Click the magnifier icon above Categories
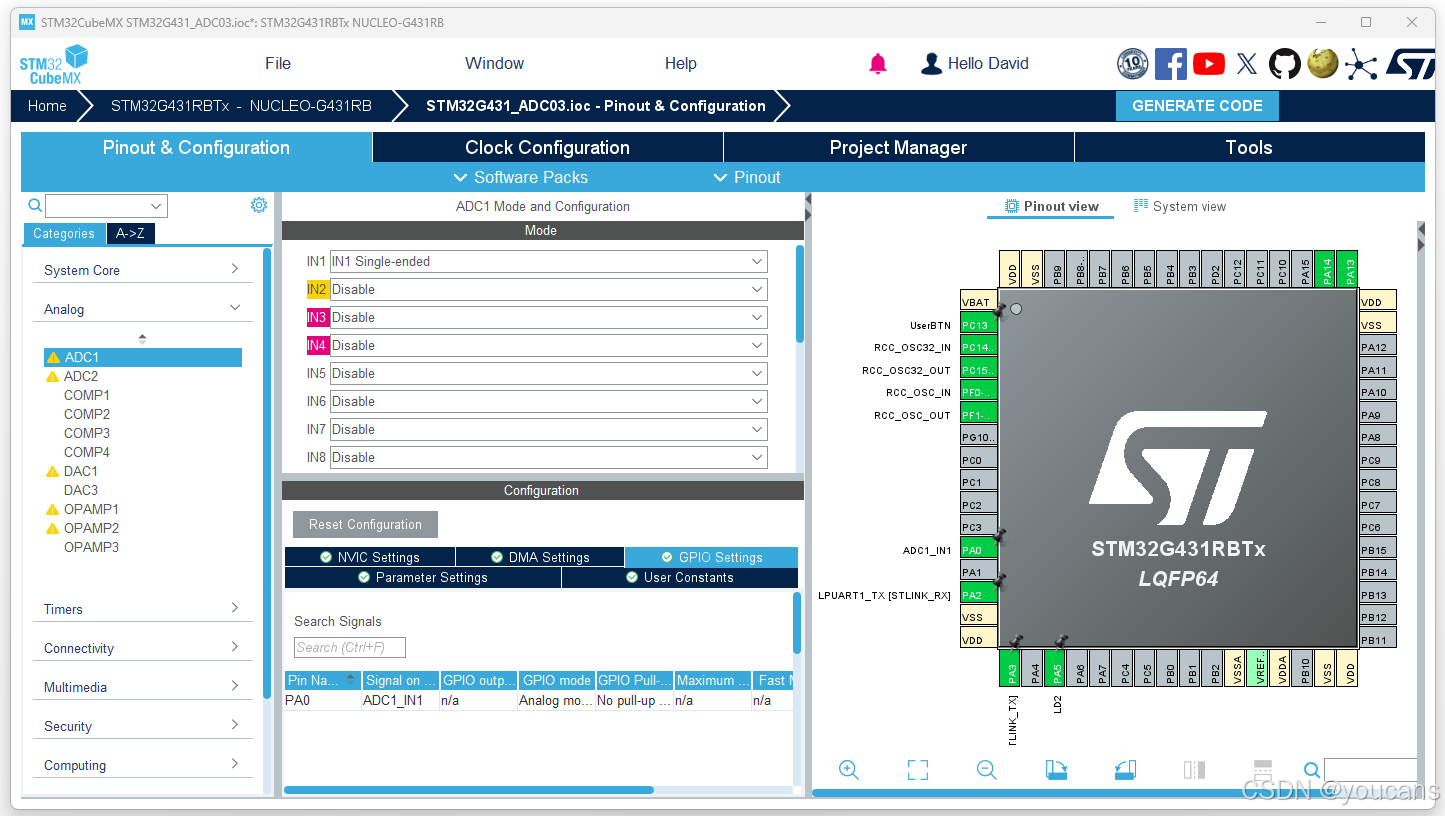The width and height of the screenshot is (1445, 816). (35, 206)
